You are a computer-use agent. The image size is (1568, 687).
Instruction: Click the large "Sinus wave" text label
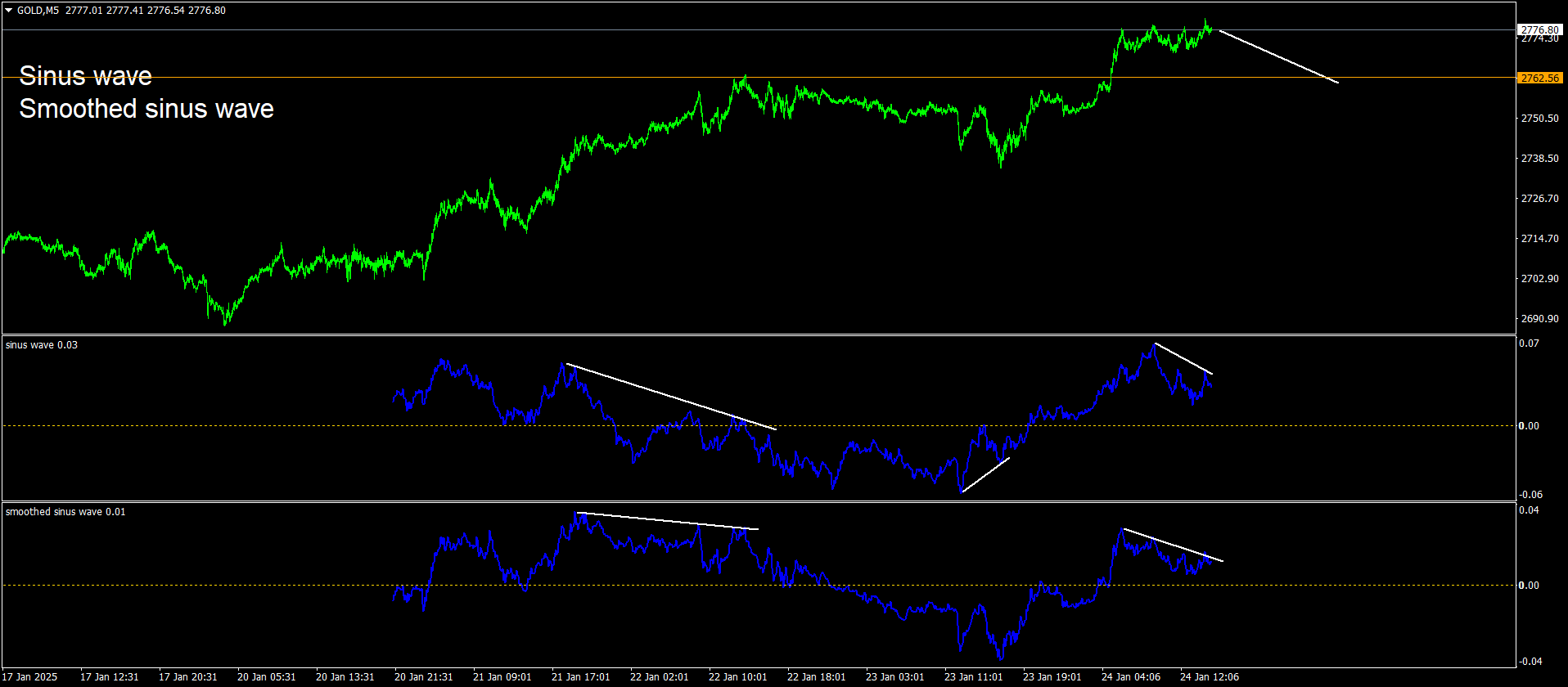pyautogui.click(x=86, y=76)
